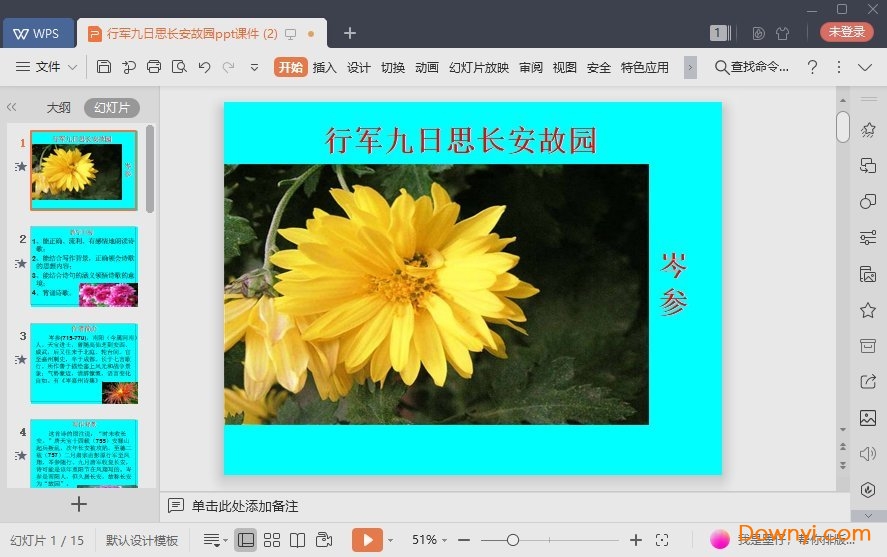Switch to slide sorter view
Viewport: 887px width, 557px height.
[272, 540]
